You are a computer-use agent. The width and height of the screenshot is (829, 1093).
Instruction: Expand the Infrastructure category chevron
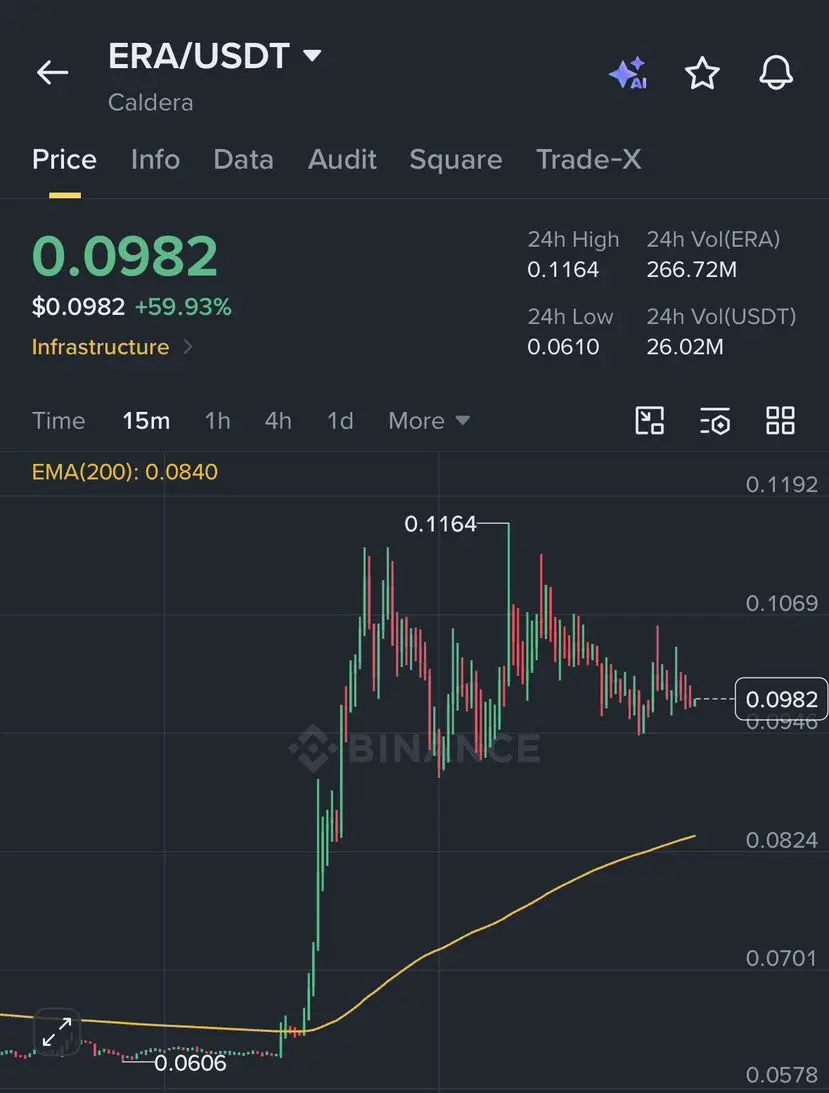pos(188,346)
